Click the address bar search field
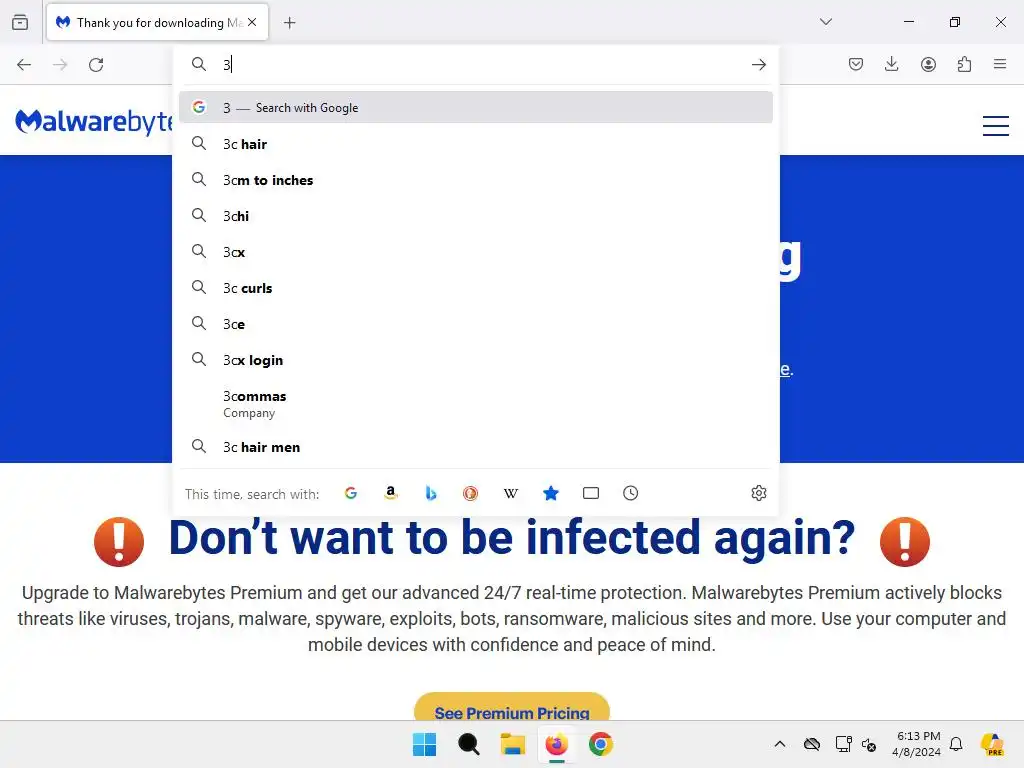 pos(477,64)
